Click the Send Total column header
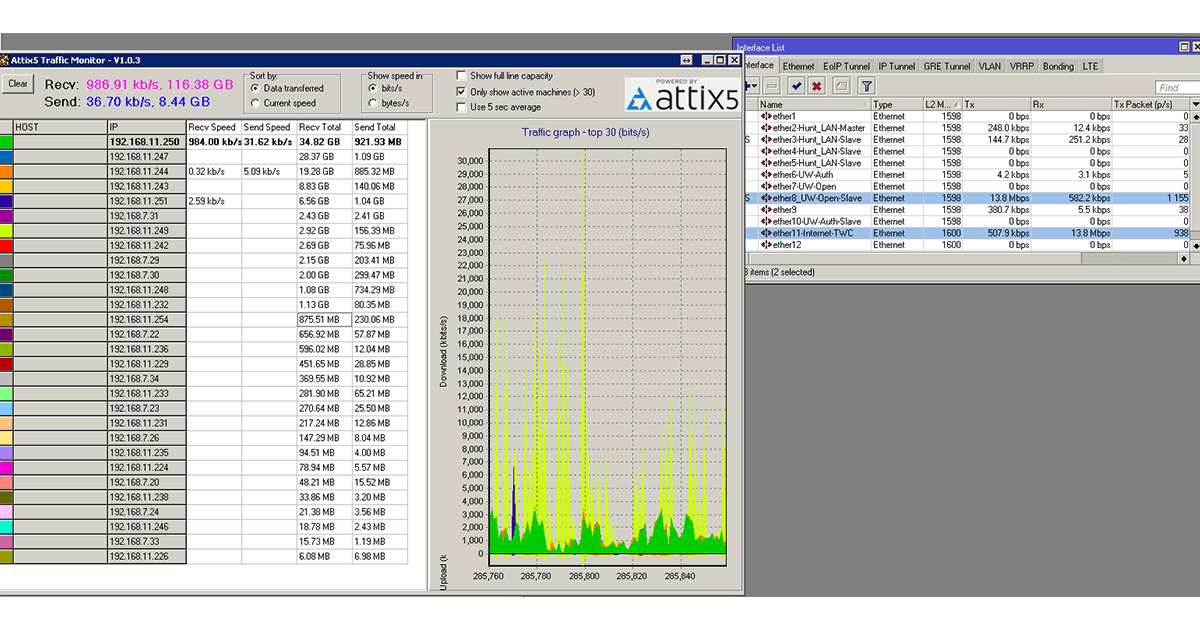 click(381, 127)
